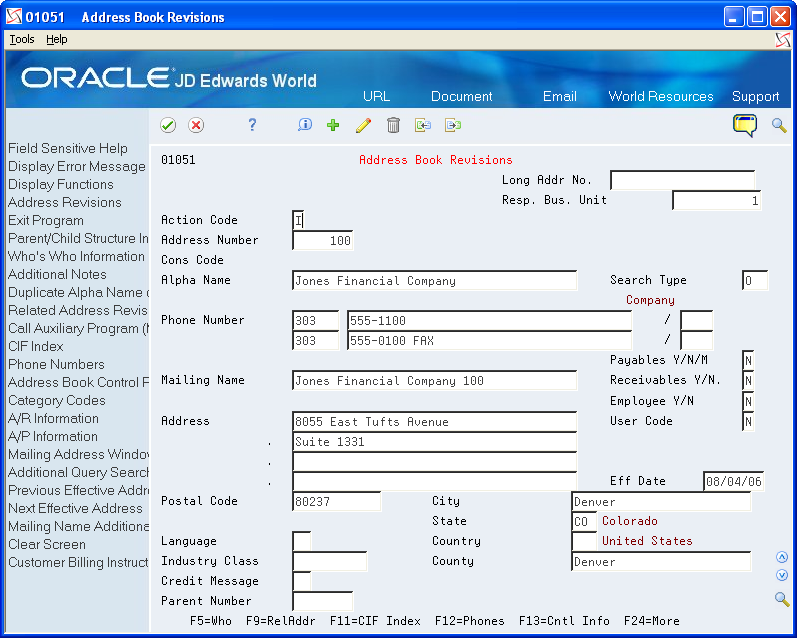Viewport: 797px width, 638px height.
Task: Open the Support link in the banner
Action: [755, 97]
